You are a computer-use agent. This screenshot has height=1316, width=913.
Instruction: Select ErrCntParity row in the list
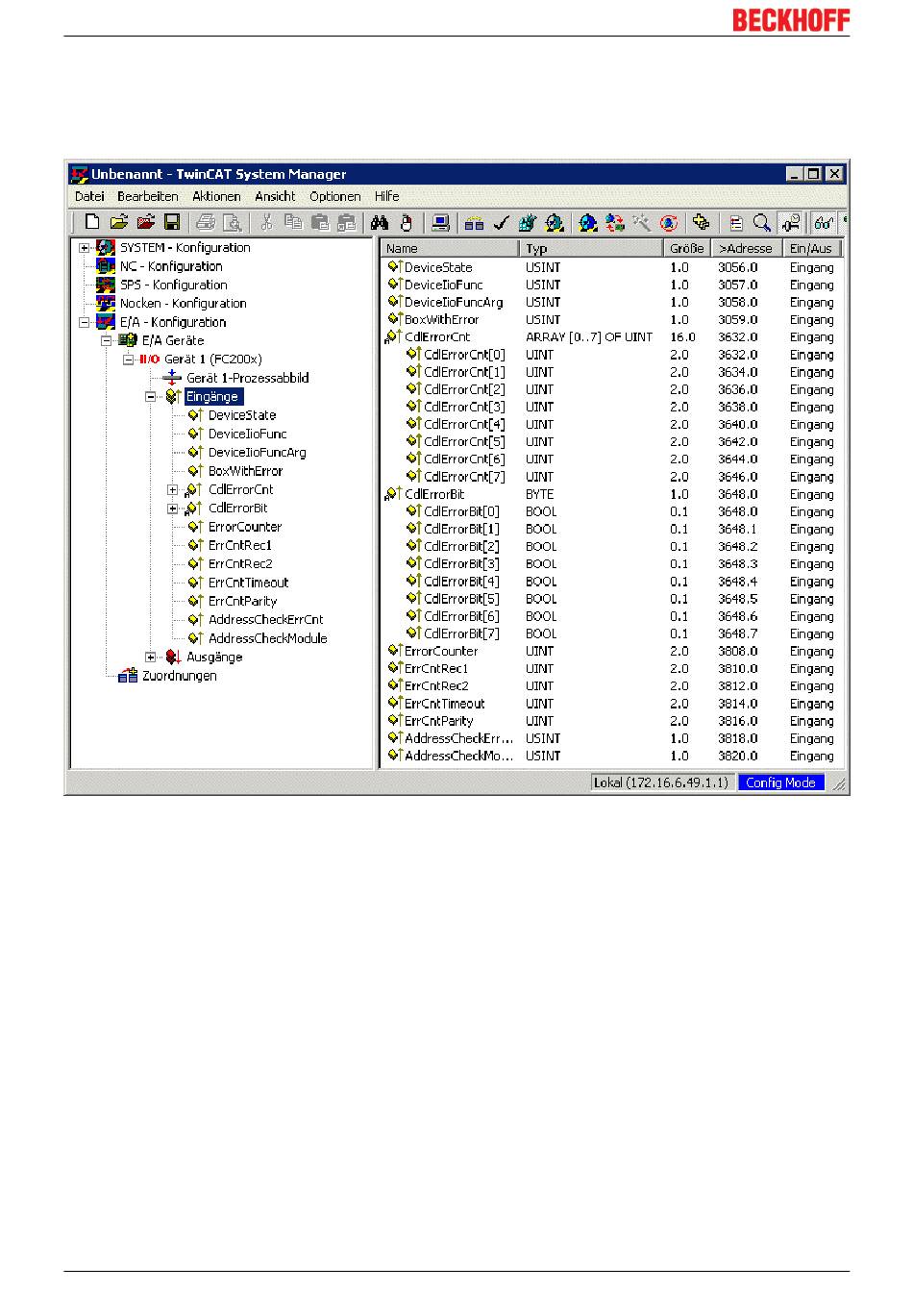pyautogui.click(x=612, y=721)
